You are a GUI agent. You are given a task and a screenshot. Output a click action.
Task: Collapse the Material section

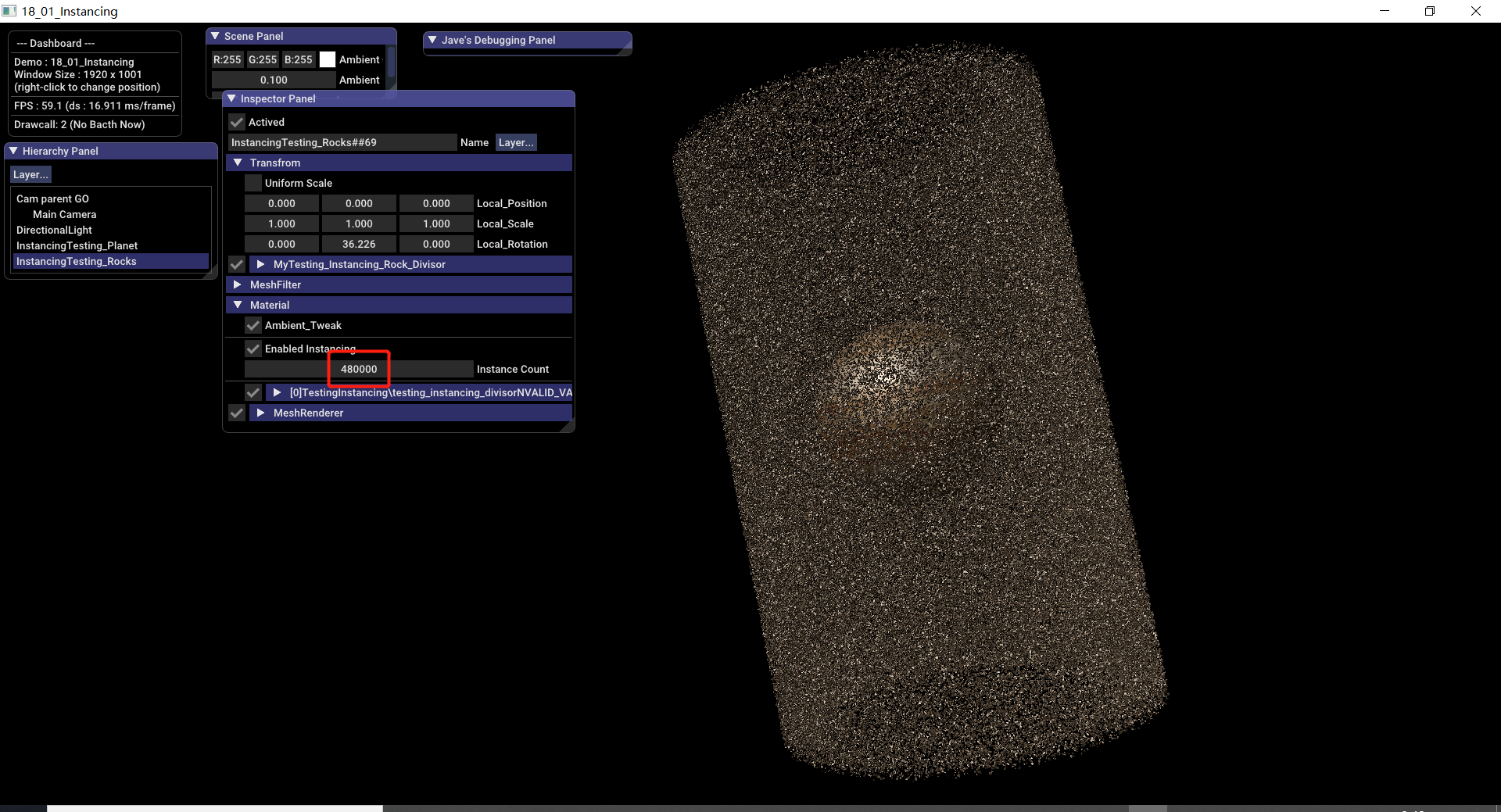tap(238, 305)
